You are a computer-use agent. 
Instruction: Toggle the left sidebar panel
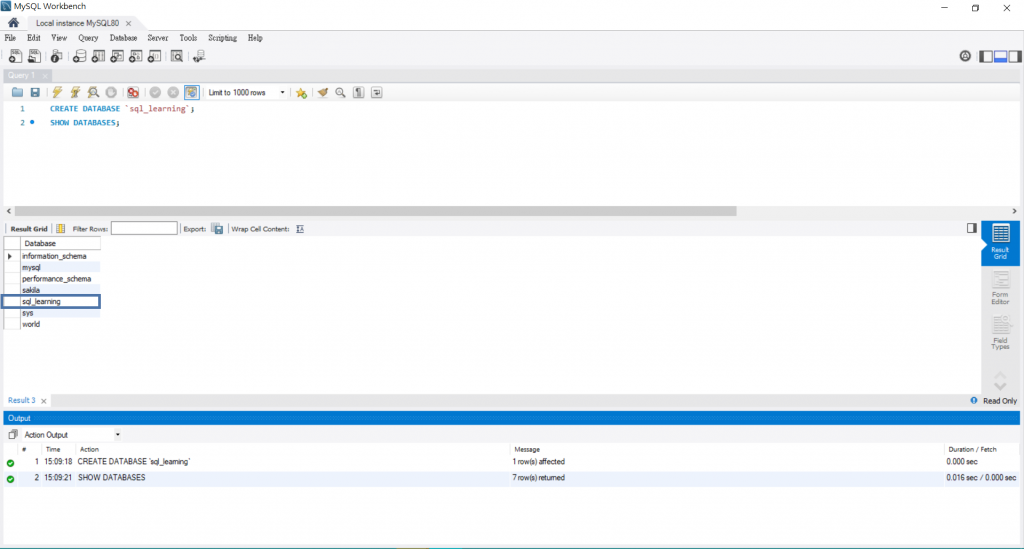coord(986,57)
